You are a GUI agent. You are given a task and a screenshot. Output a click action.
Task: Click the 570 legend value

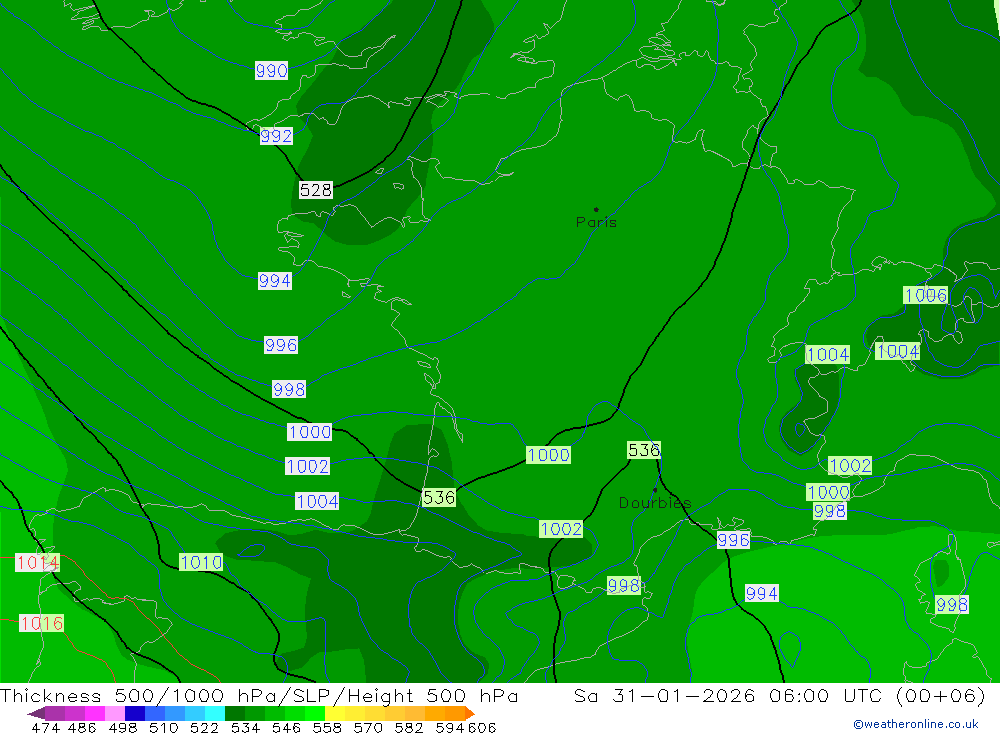click(x=368, y=727)
